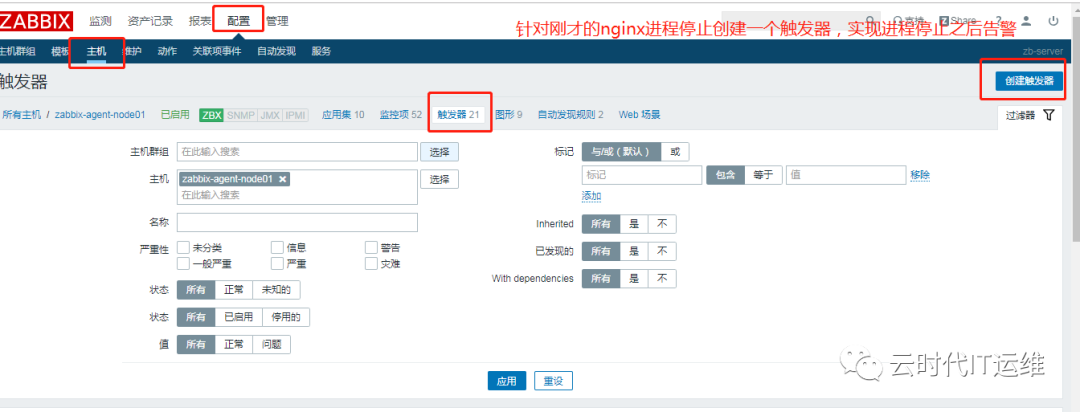
Task: Click the 重设 reset button
Action: (553, 380)
